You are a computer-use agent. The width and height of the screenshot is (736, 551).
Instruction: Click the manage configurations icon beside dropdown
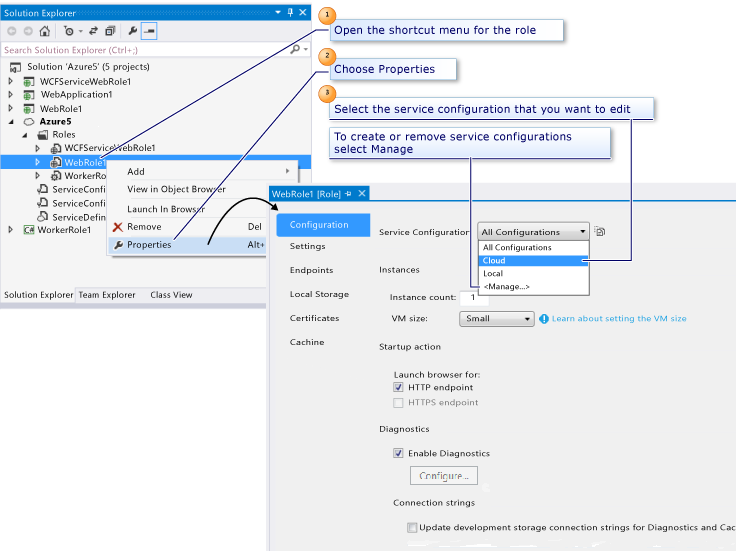click(599, 231)
